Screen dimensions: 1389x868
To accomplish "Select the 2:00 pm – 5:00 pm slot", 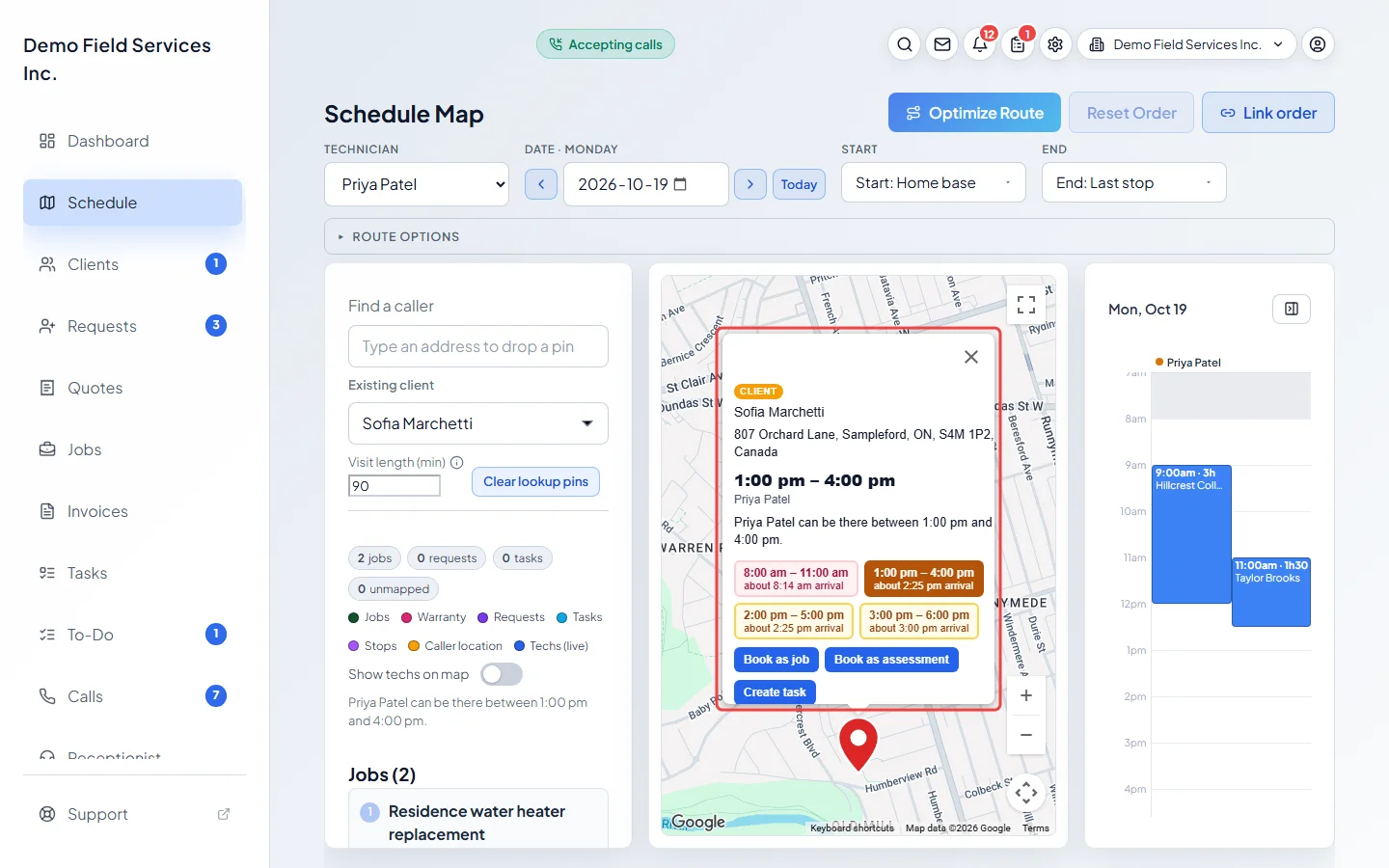I will [793, 621].
